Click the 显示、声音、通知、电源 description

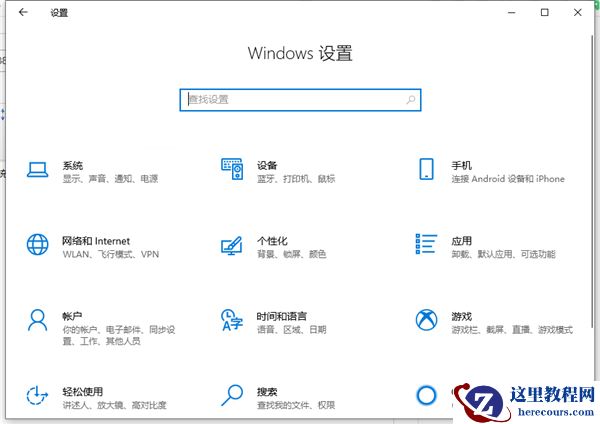click(x=110, y=179)
